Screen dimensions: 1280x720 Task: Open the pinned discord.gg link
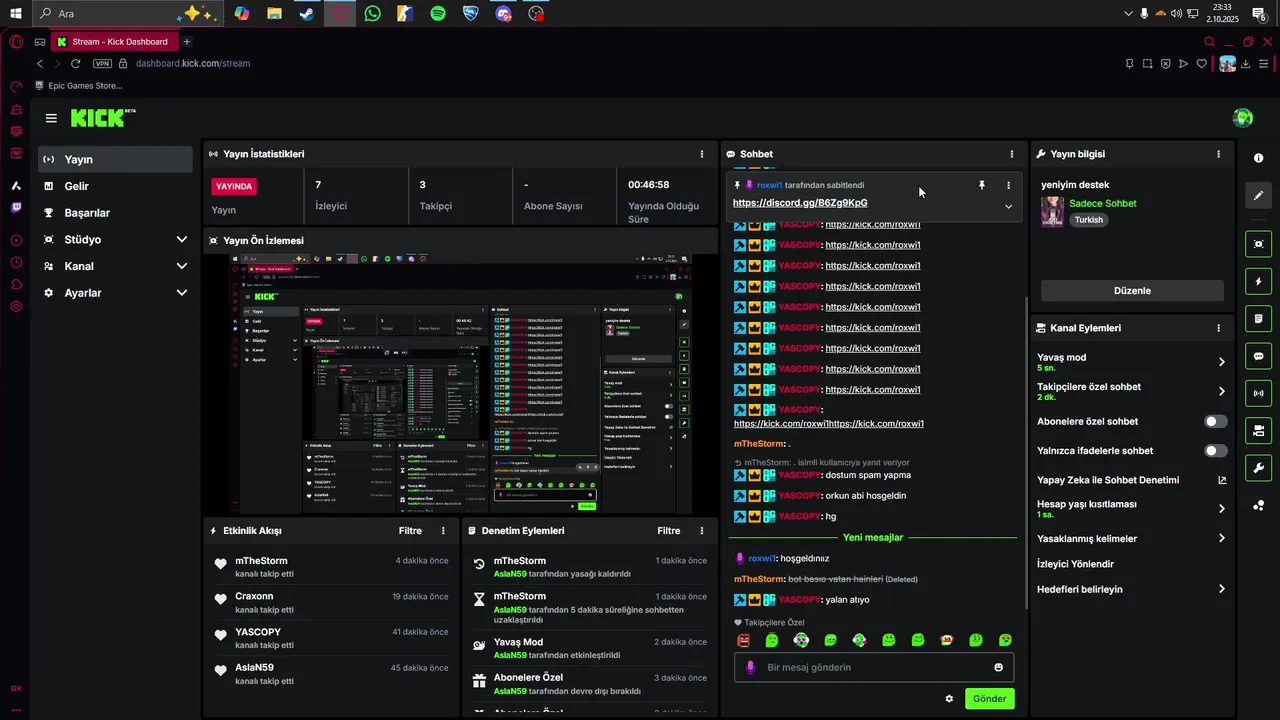click(x=800, y=203)
